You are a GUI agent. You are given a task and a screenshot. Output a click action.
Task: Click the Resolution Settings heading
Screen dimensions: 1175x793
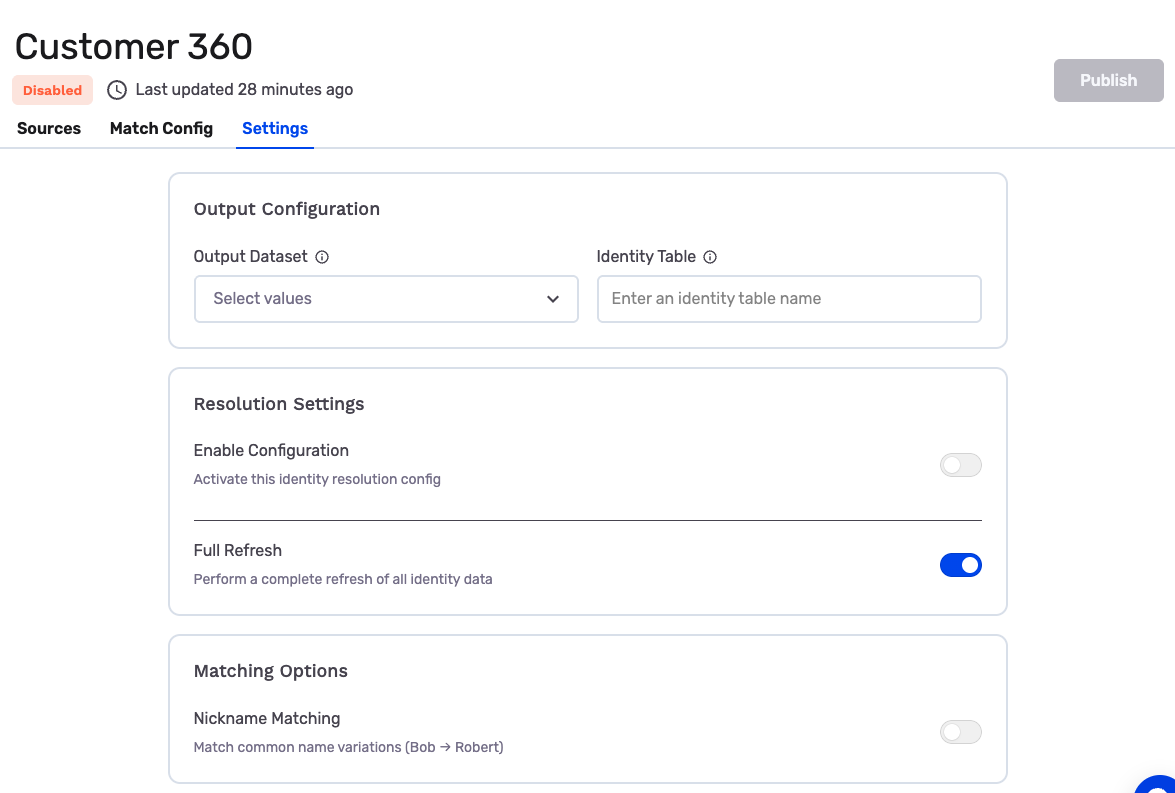pyautogui.click(x=279, y=404)
